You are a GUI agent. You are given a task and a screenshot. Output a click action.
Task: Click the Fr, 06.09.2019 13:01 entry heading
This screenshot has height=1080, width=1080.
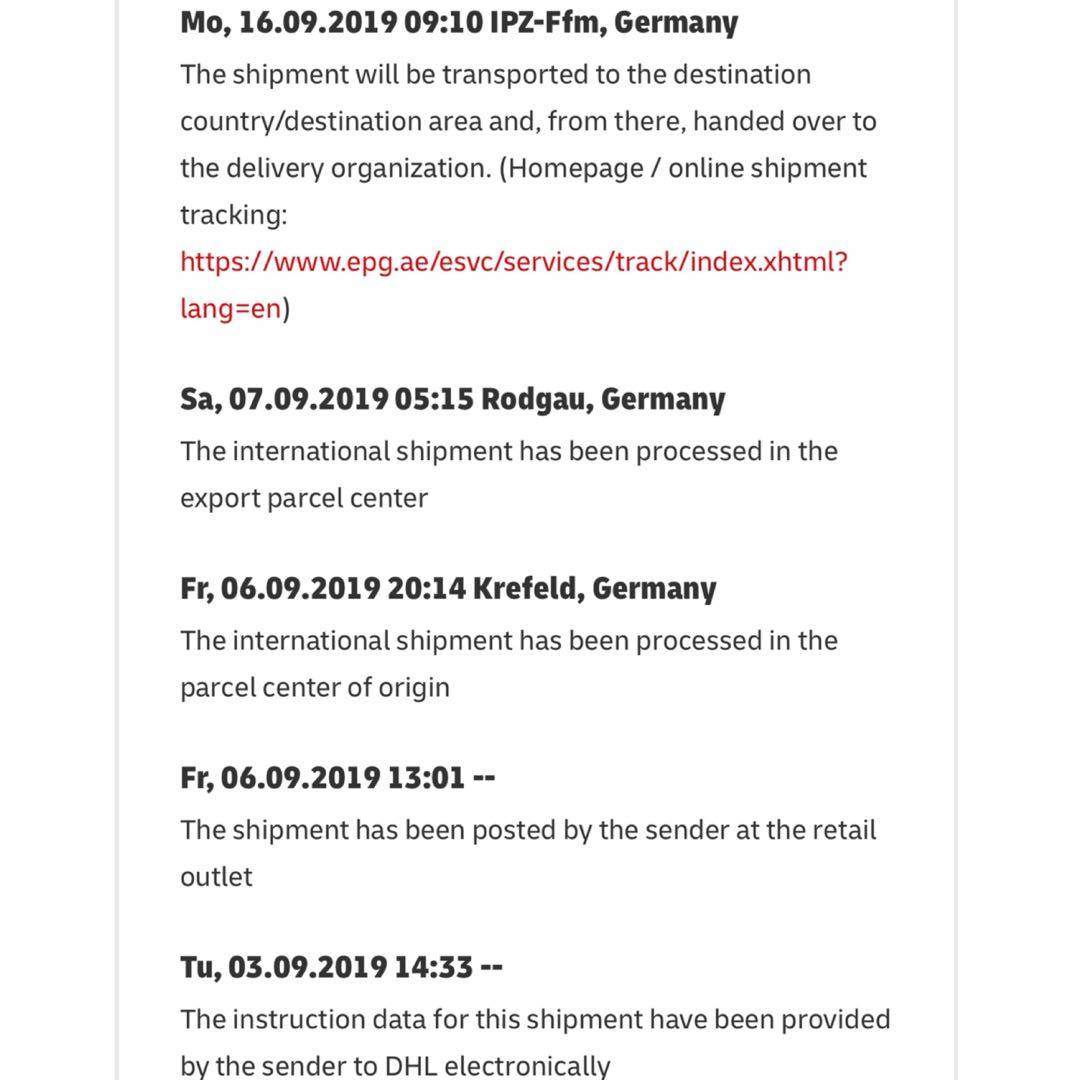337,777
